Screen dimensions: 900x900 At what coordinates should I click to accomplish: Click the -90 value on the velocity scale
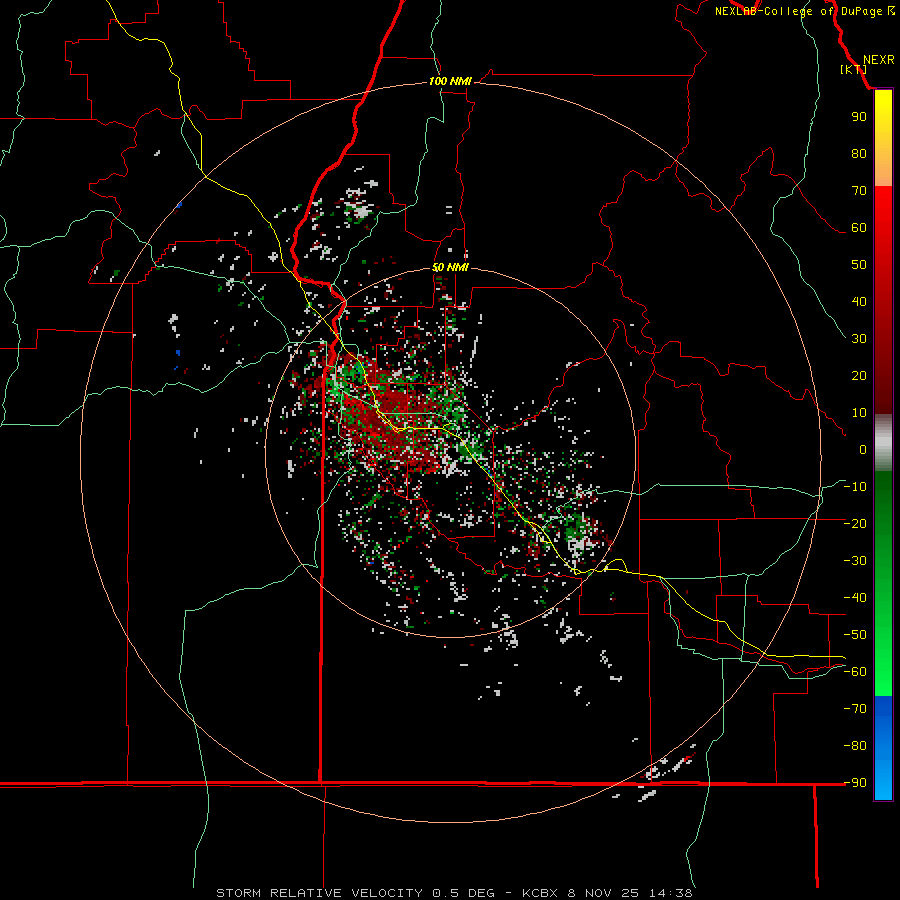(855, 783)
